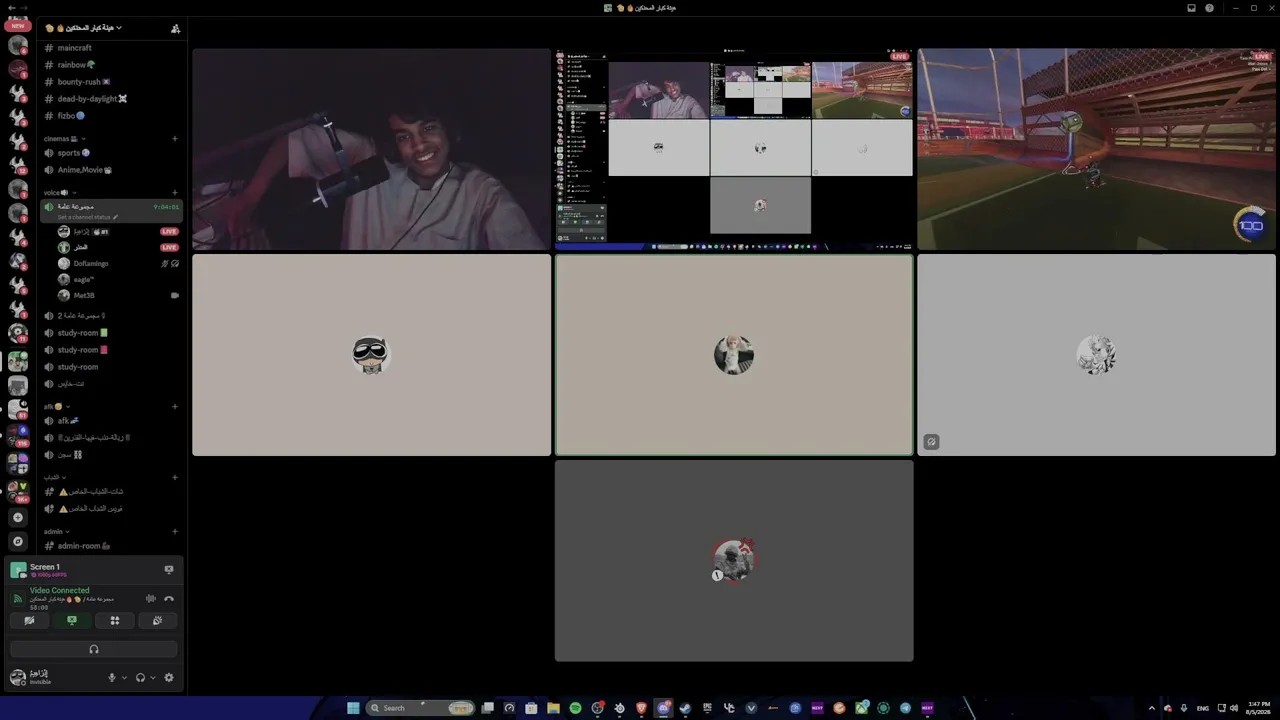Open File Explorer from the taskbar
Viewport: 1280px width, 720px height.
click(x=553, y=708)
